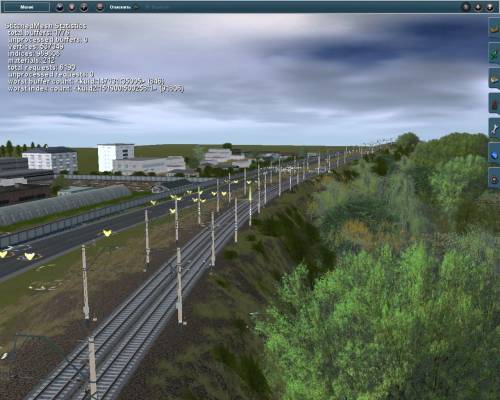Open the wrench Tools tab
The height and width of the screenshot is (400, 500).
coord(494,129)
